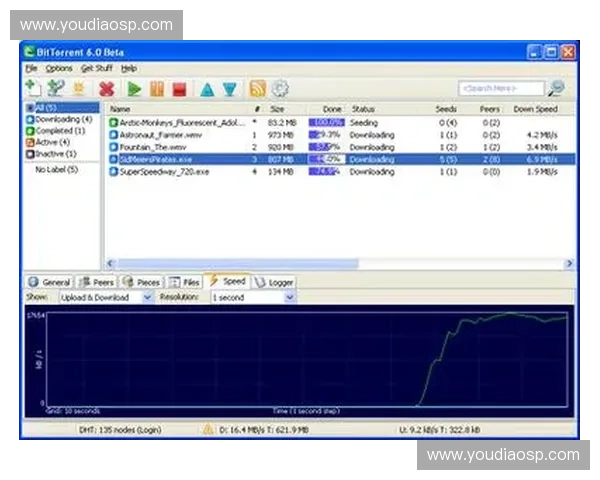Select Active (4) category
Image resolution: width=600 pixels, height=480 pixels.
pos(48,142)
